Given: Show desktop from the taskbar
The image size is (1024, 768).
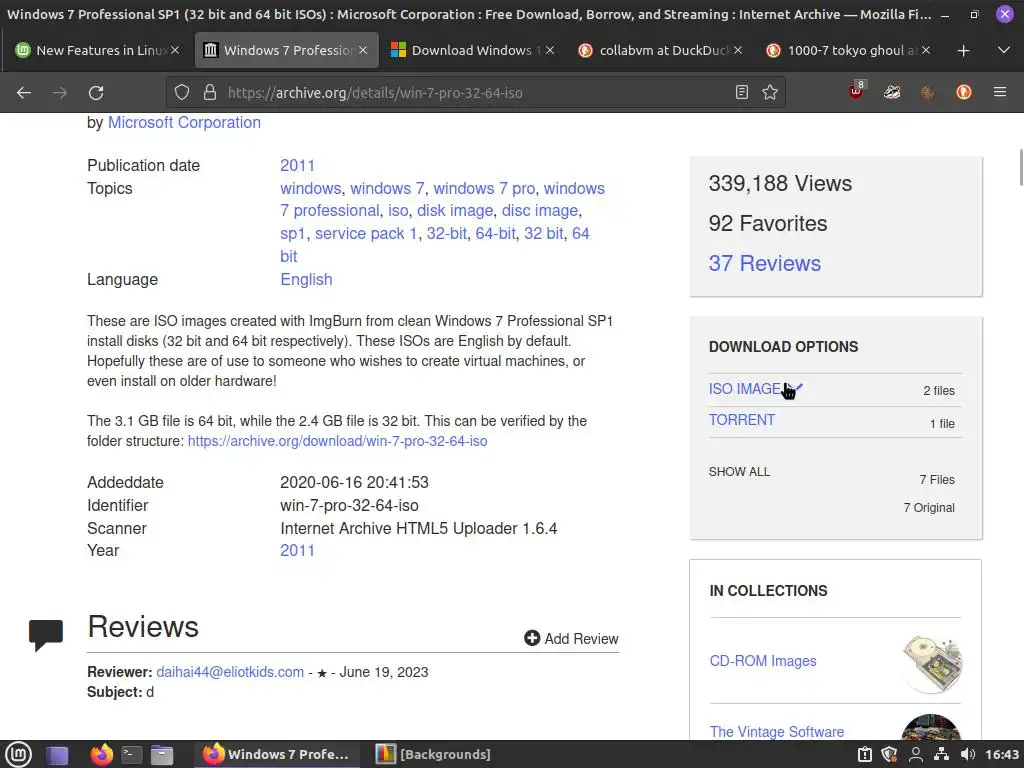Looking at the screenshot, I should click(57, 755).
